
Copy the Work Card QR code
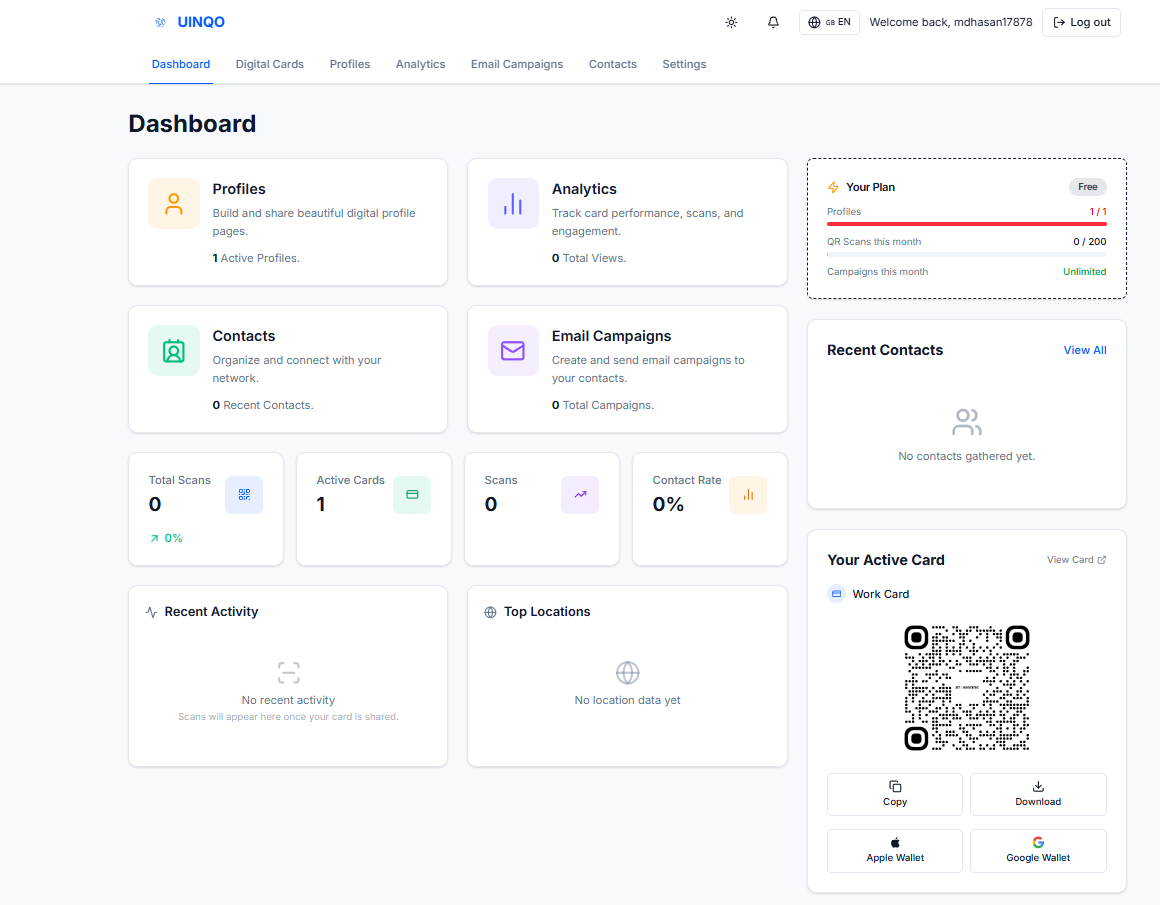(x=895, y=794)
